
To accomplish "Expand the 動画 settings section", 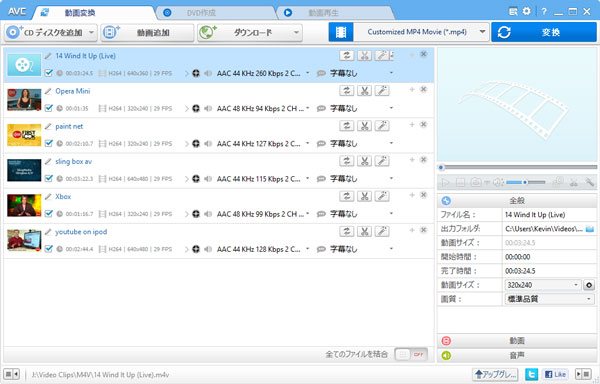I will click(x=517, y=340).
